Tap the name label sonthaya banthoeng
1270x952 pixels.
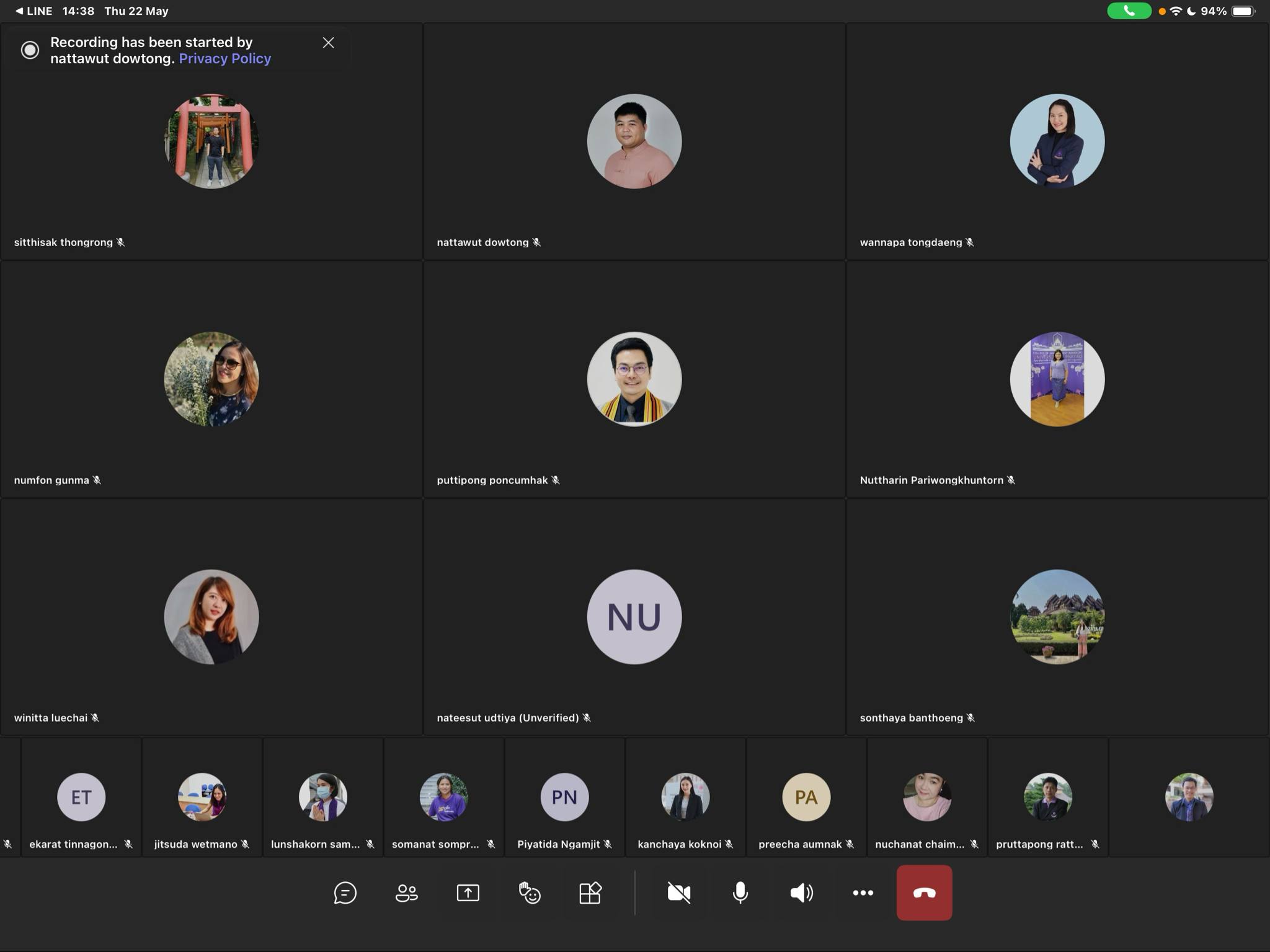(911, 718)
